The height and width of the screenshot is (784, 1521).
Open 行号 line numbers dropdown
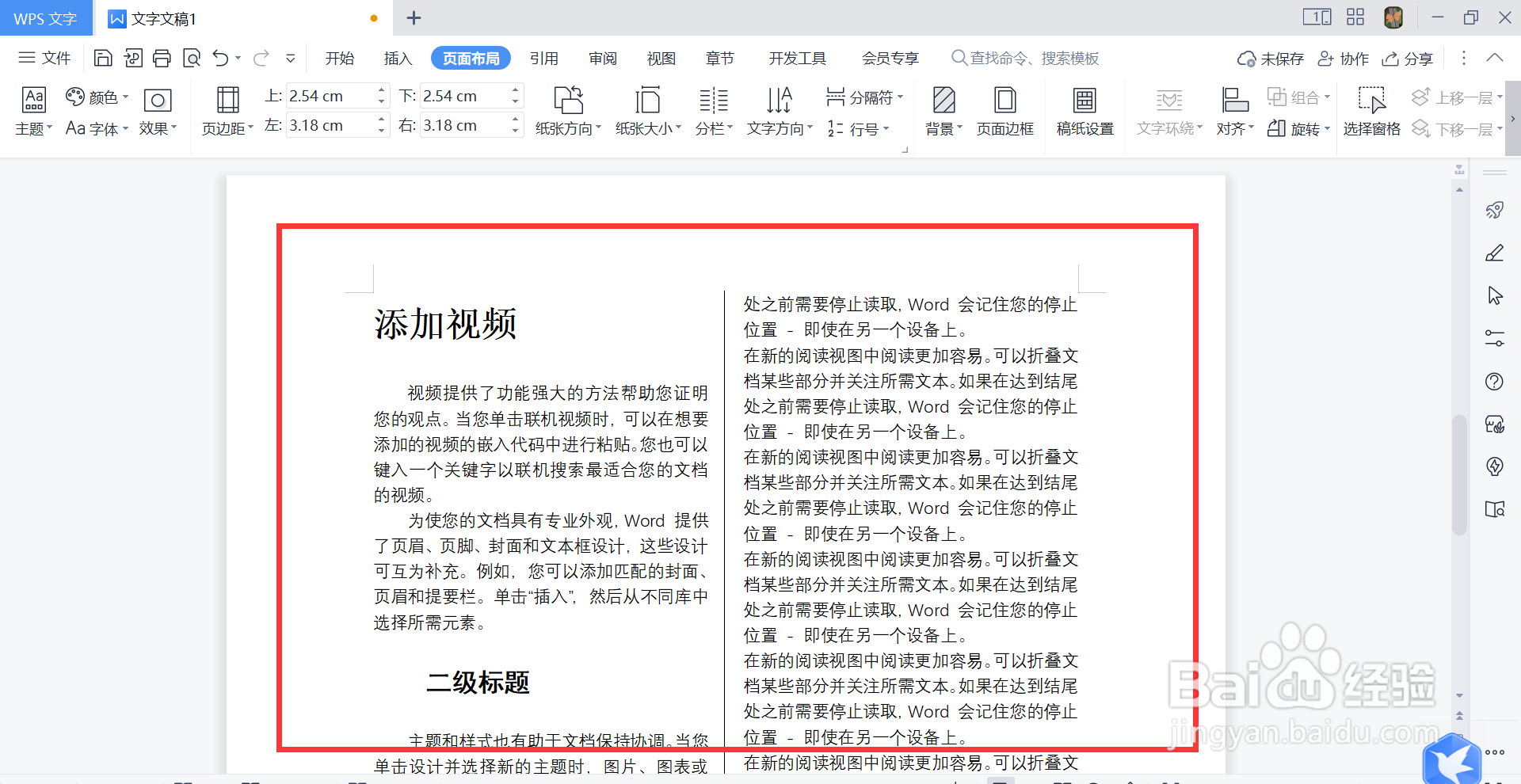(x=859, y=128)
